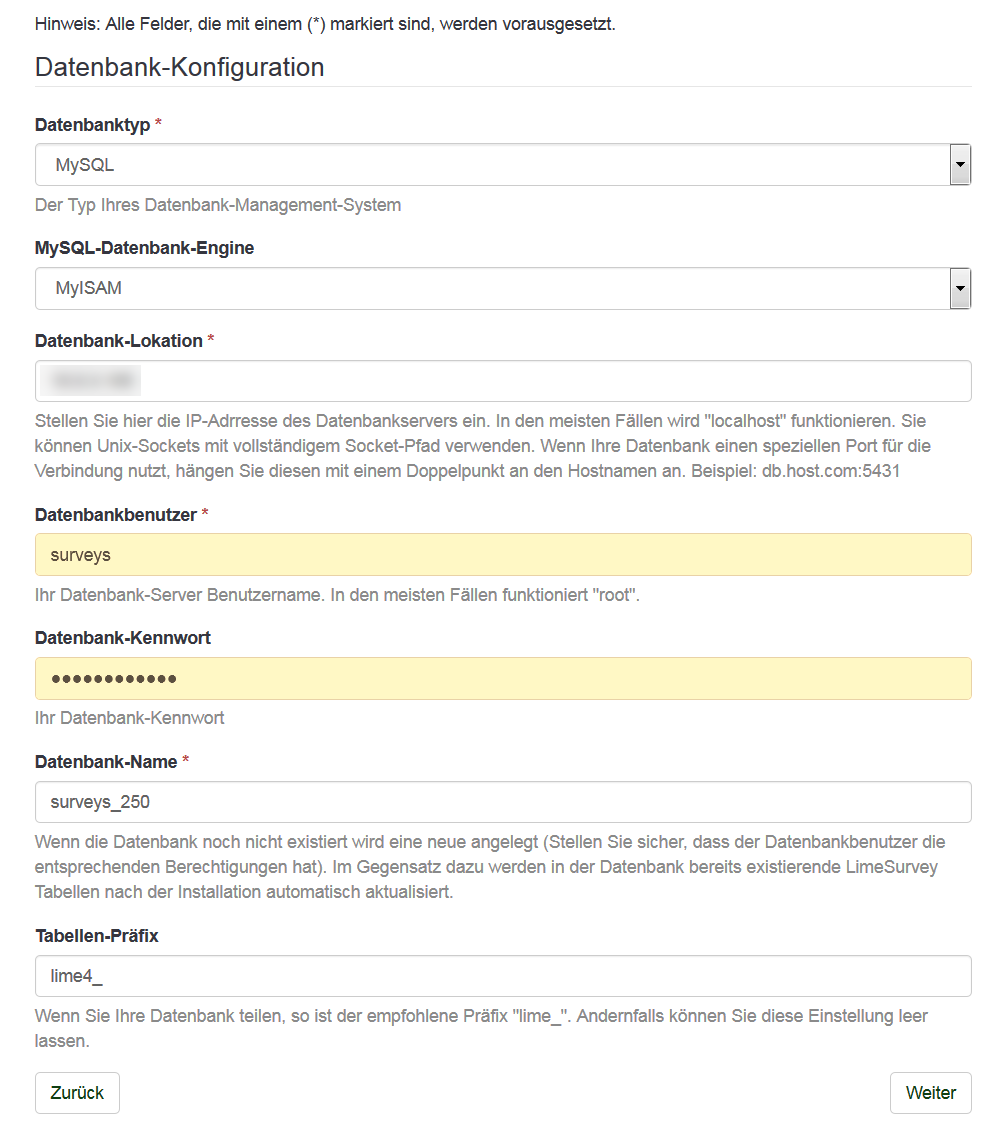Click the Datenbank-Lokation label
993x1134 pixels.
pyautogui.click(x=118, y=341)
